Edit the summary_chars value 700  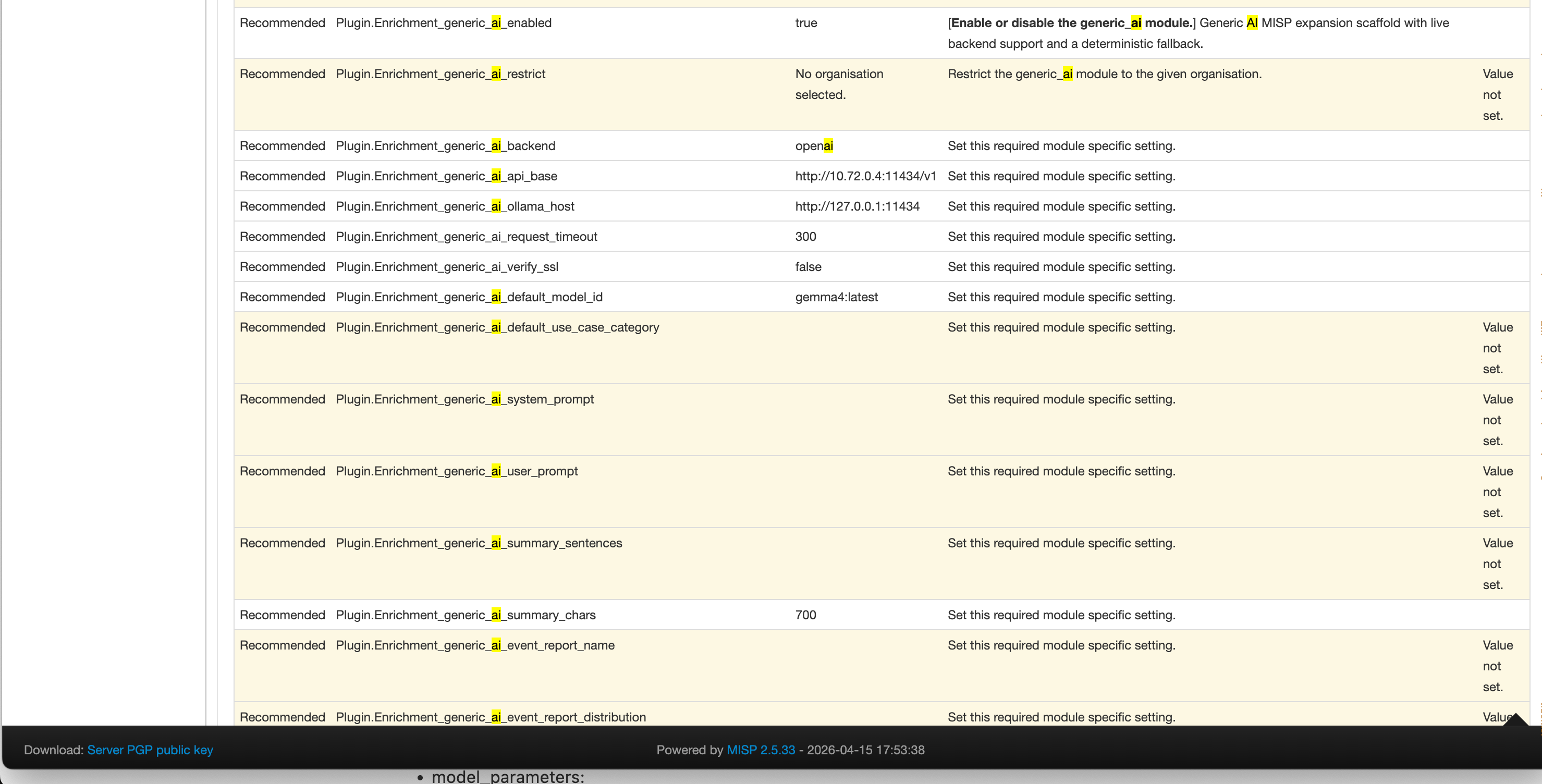tap(805, 615)
